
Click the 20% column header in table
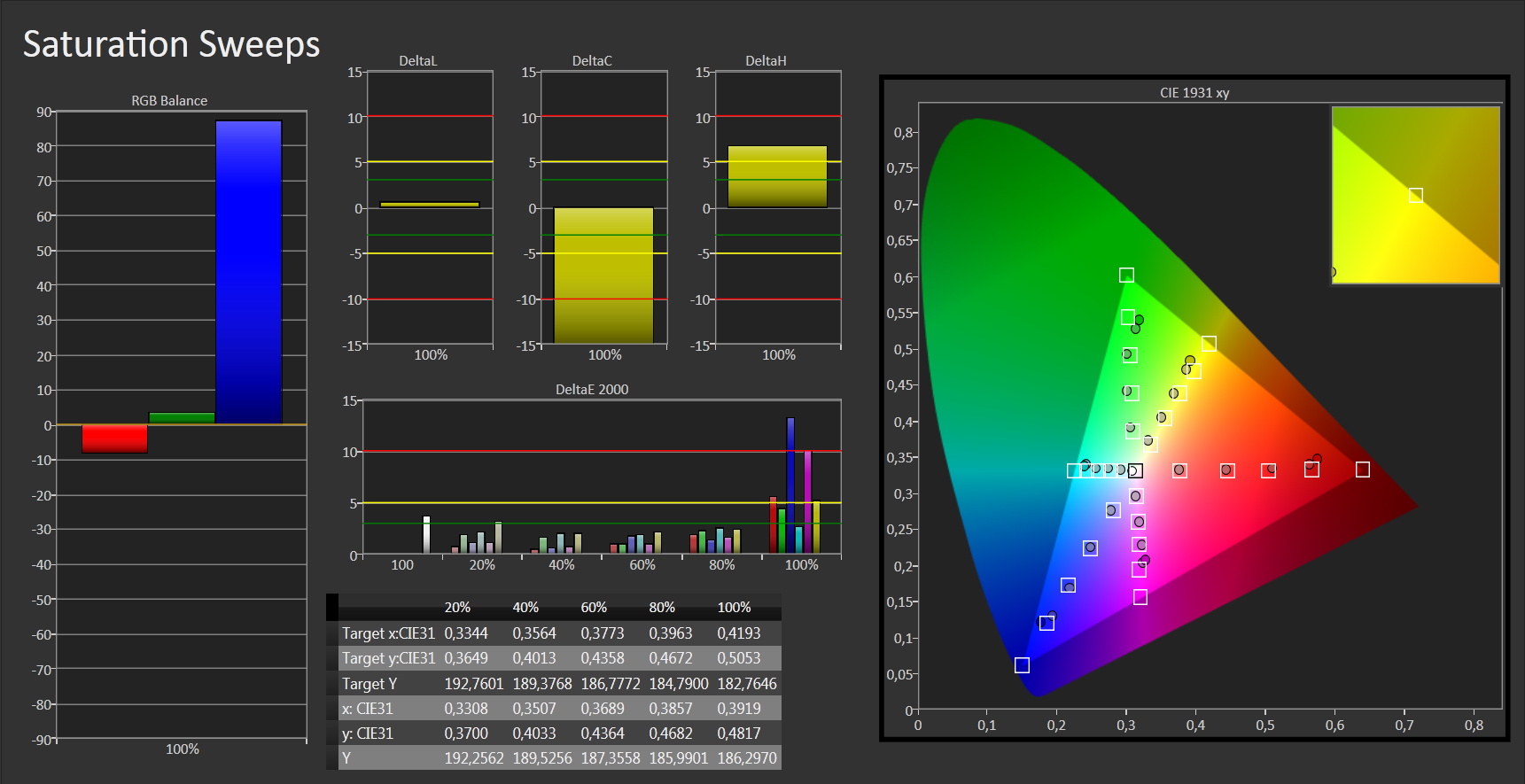(457, 608)
